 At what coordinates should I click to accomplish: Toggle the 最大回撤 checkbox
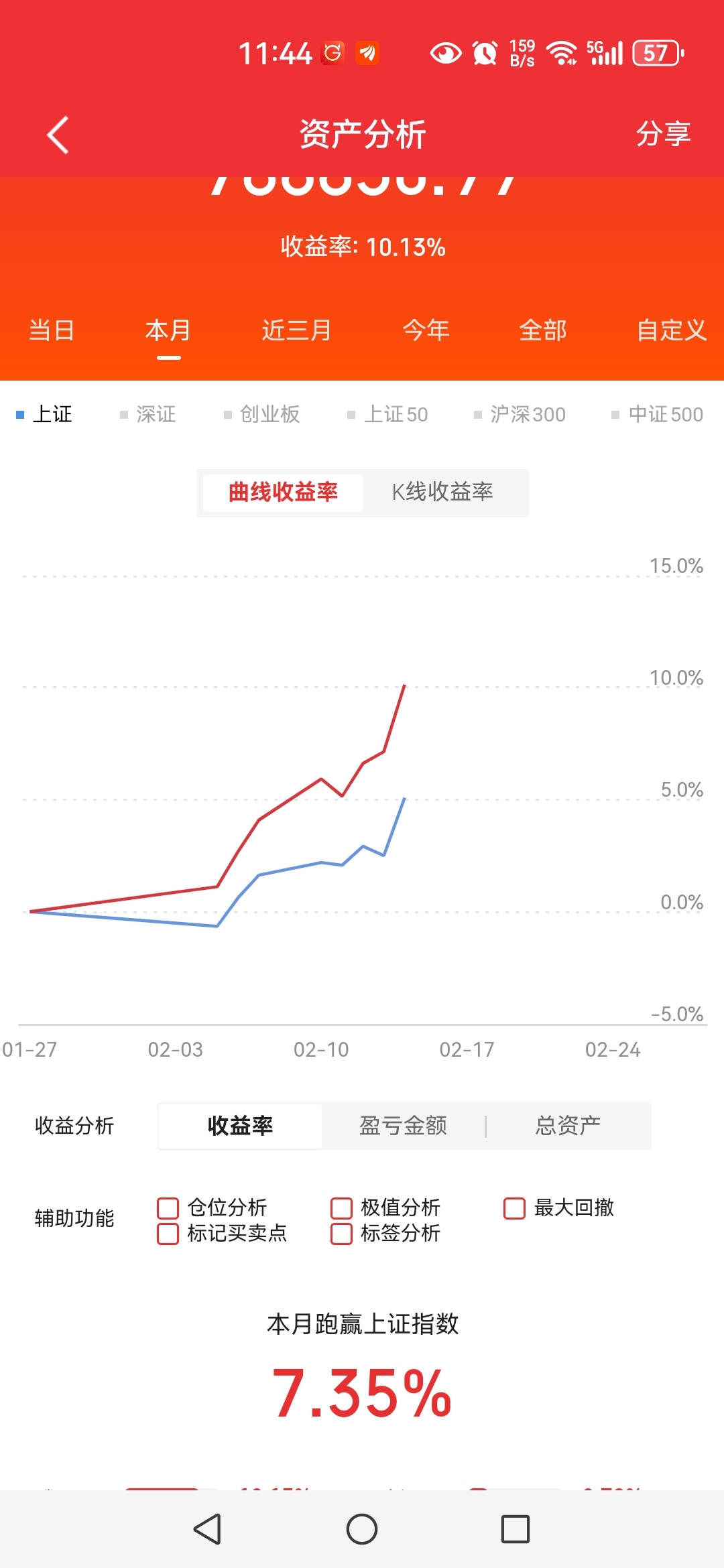point(515,1208)
